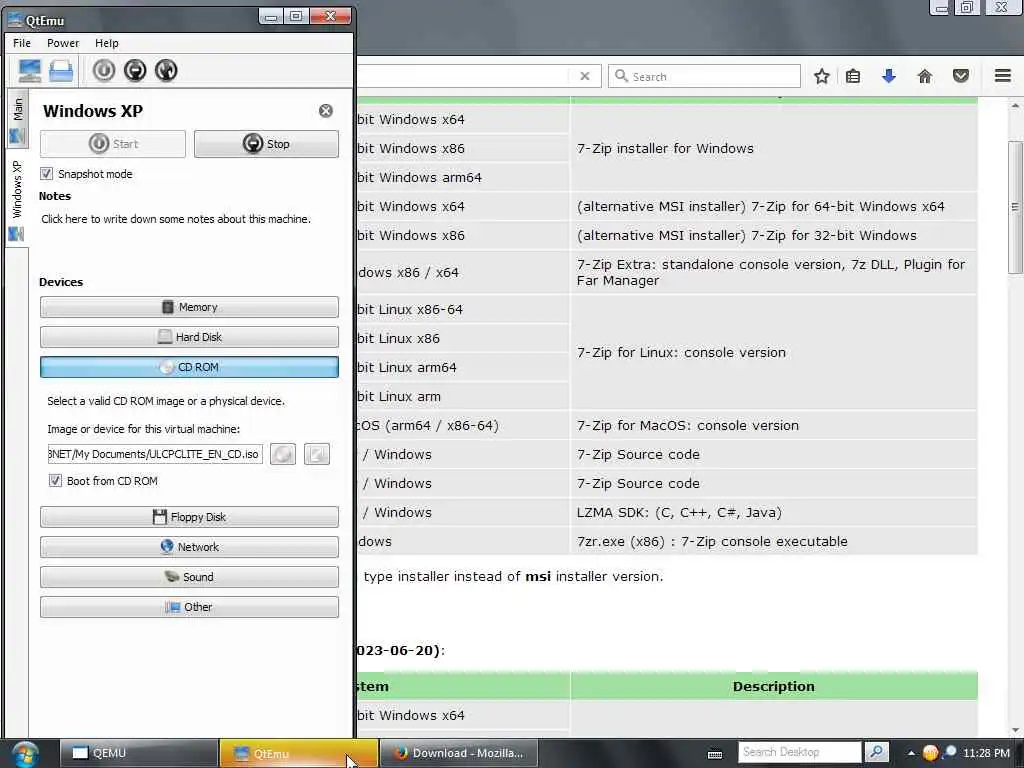Expand the Memory device section
Screen dimensions: 1024x768
[x=189, y=307]
